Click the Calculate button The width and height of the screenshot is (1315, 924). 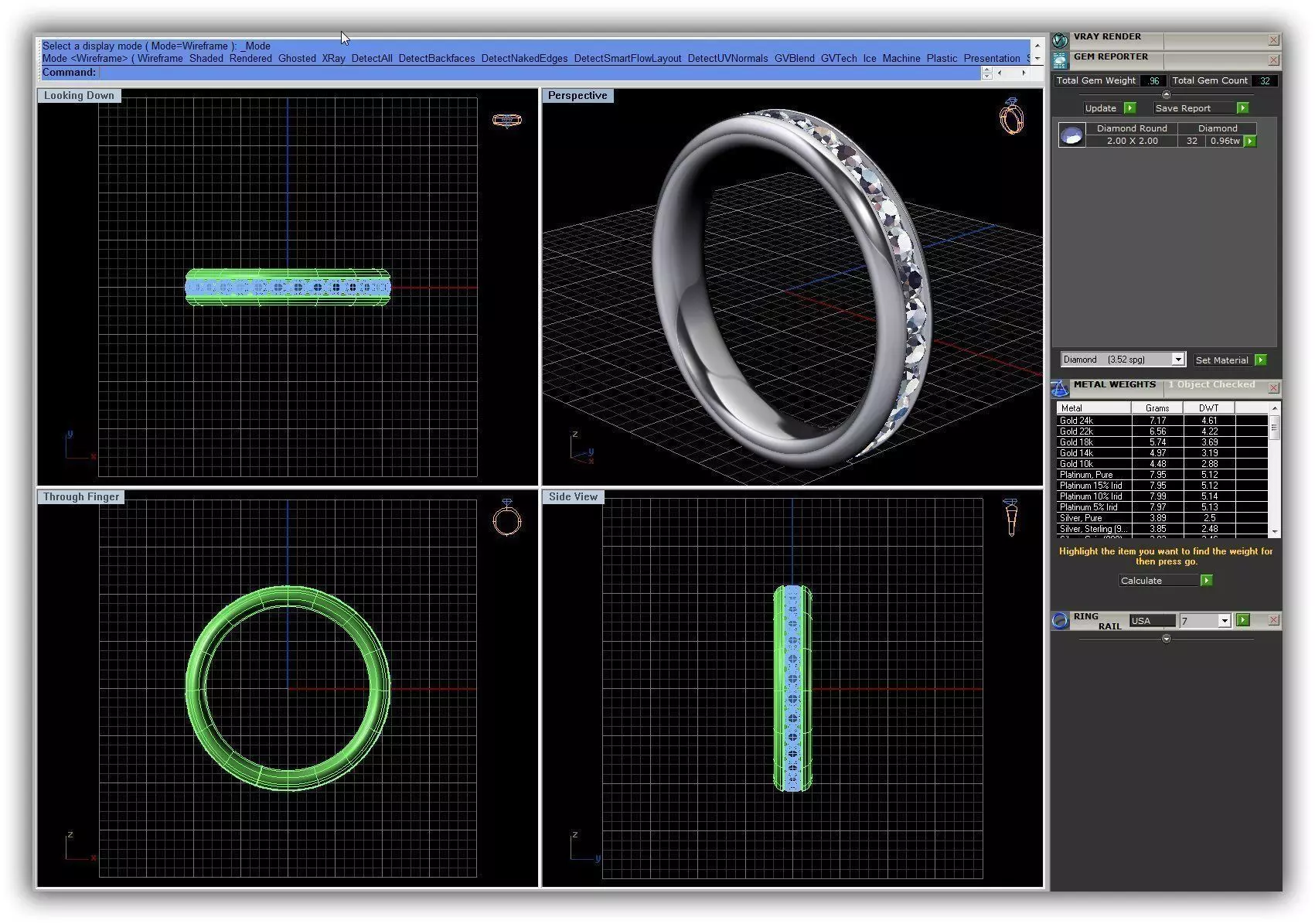[x=1159, y=581]
